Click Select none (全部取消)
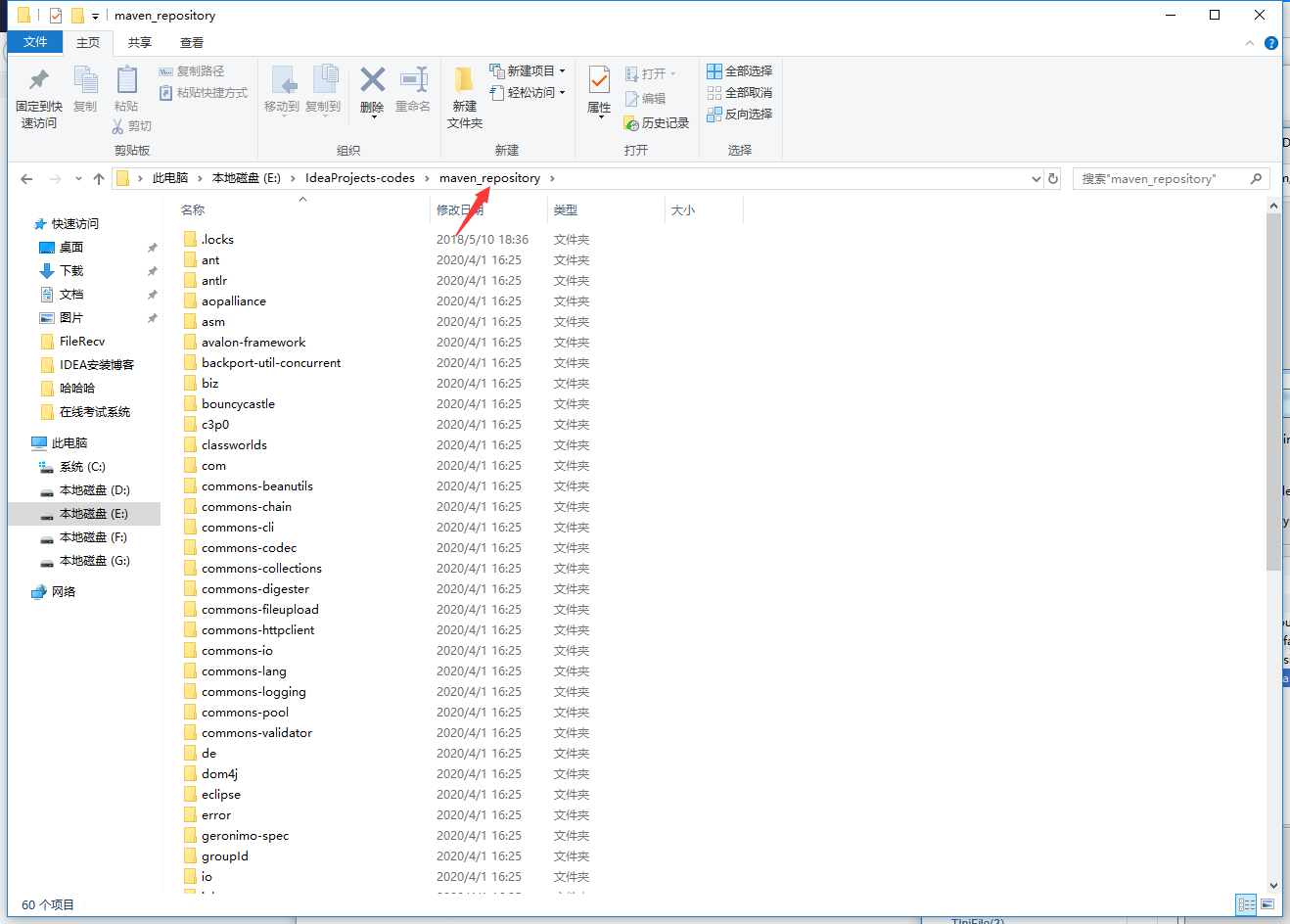Image resolution: width=1290 pixels, height=924 pixels. [740, 93]
